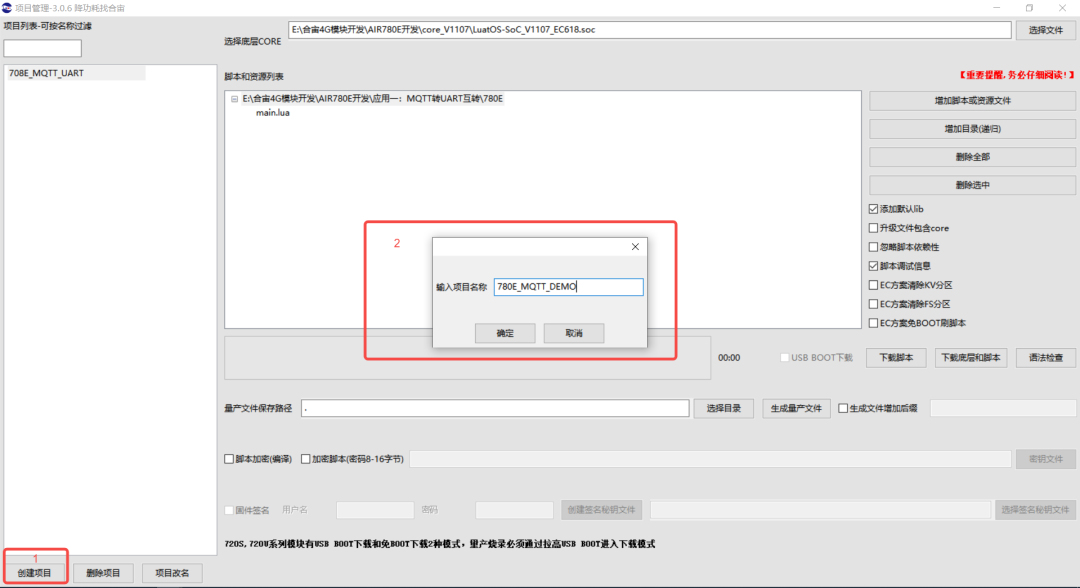Cancel the dialog with 取消 button
This screenshot has height=588, width=1080.
coord(574,333)
